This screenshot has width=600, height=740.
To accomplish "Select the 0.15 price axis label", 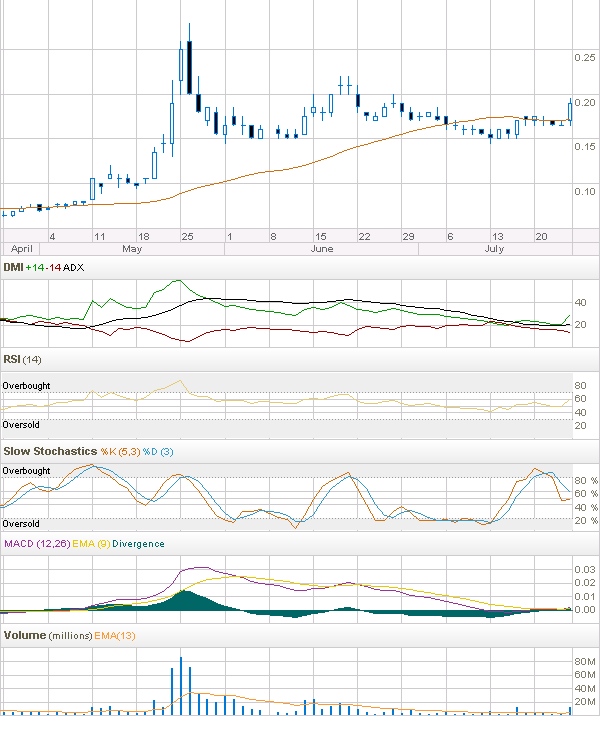I will click(x=585, y=147).
